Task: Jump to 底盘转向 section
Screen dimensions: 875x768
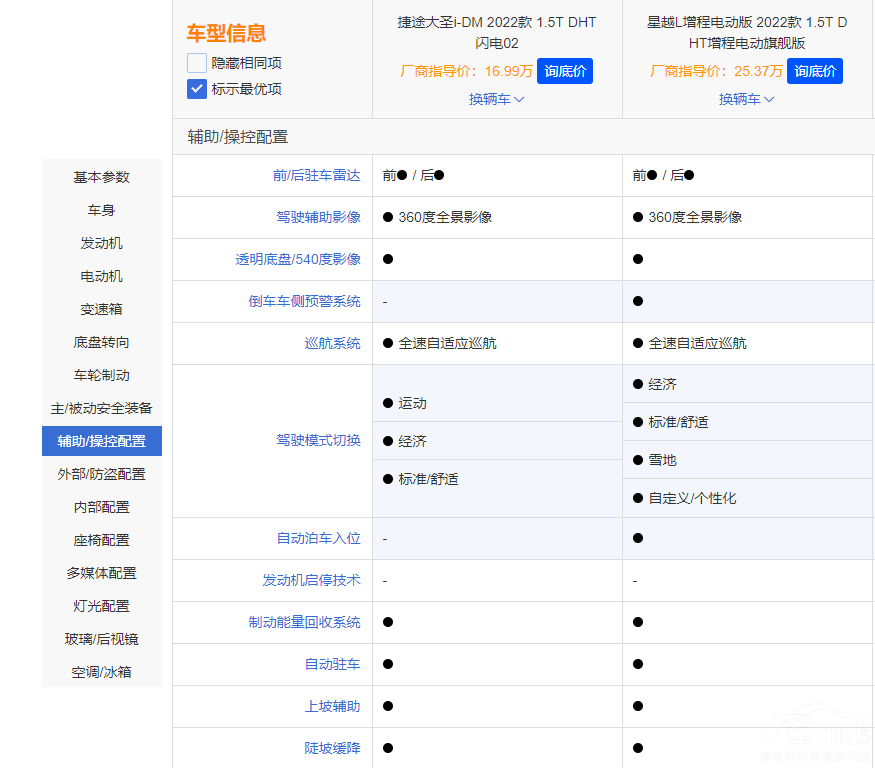Action: tap(101, 342)
